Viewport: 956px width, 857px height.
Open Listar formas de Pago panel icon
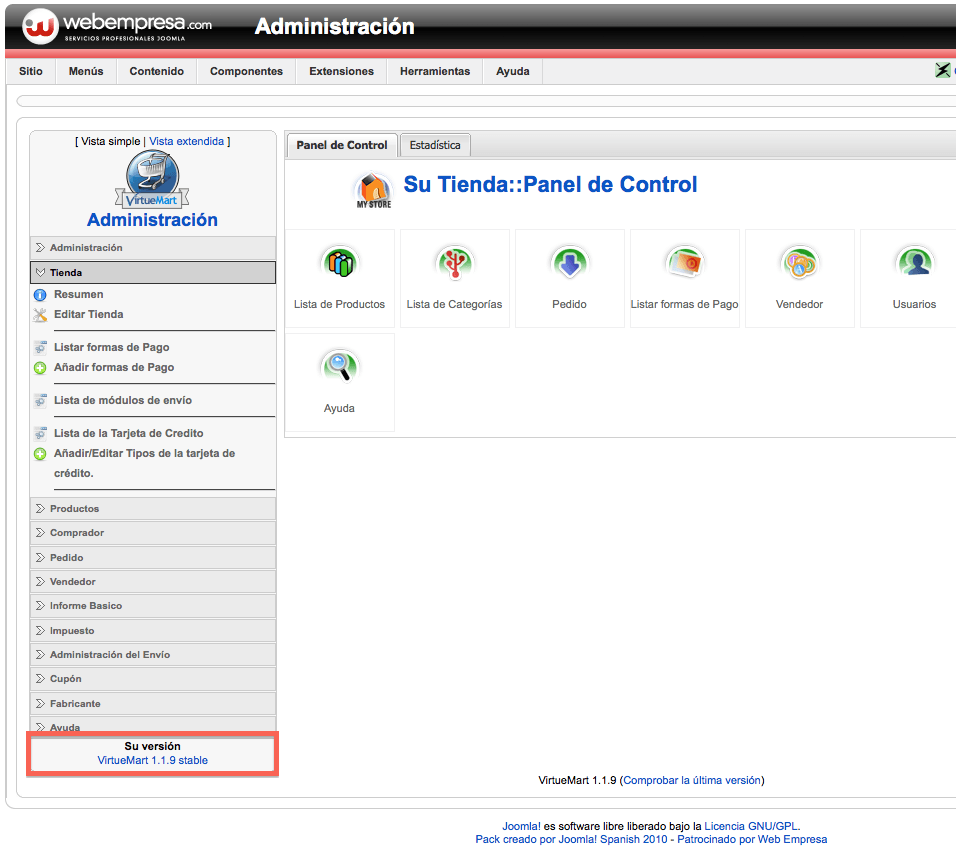(685, 263)
